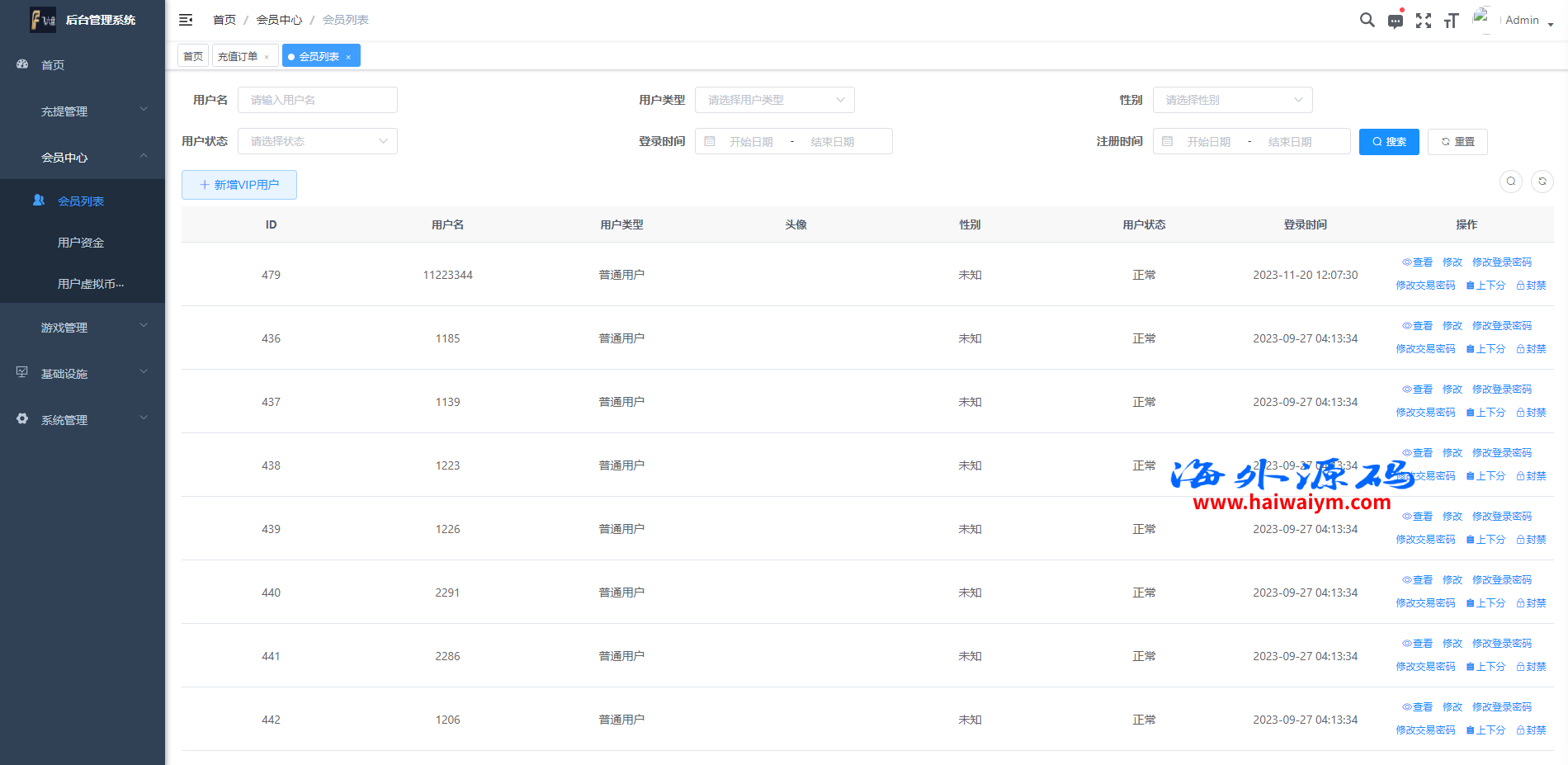Hide search area using round magnifier icon
Image resolution: width=1568 pixels, height=765 pixels.
click(x=1510, y=182)
